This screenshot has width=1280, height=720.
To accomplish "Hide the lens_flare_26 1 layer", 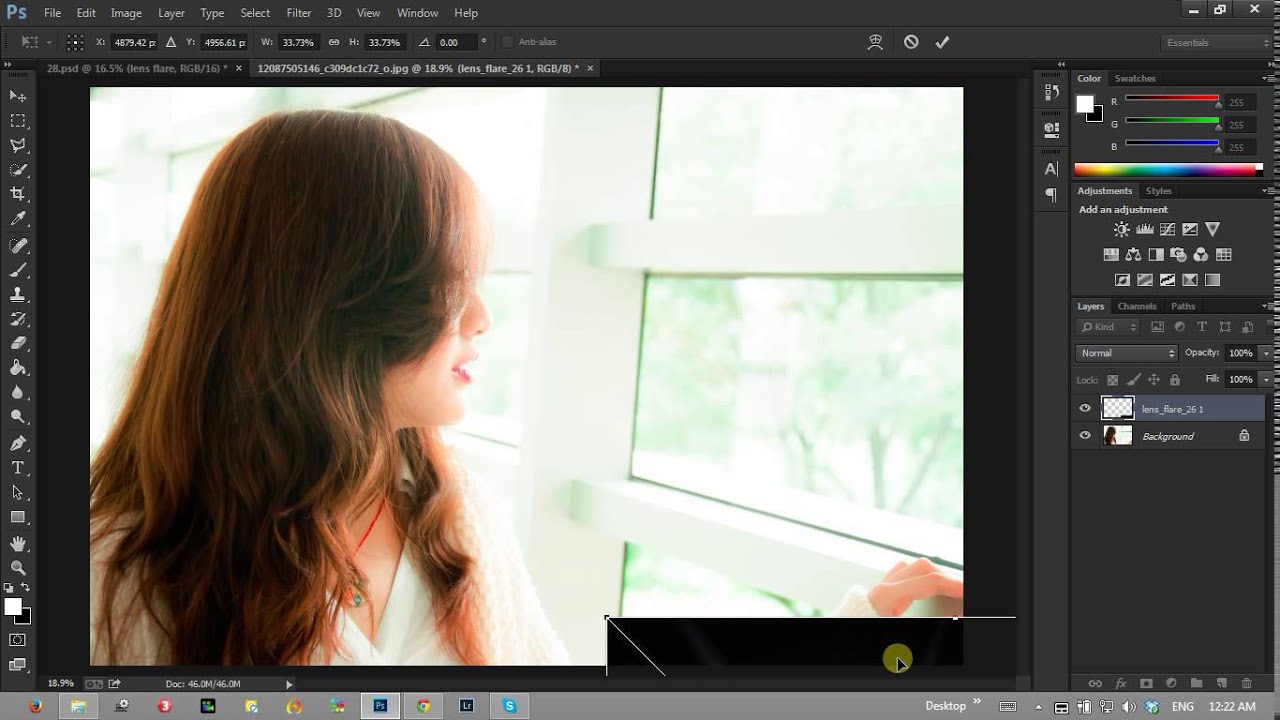I will 1085,408.
